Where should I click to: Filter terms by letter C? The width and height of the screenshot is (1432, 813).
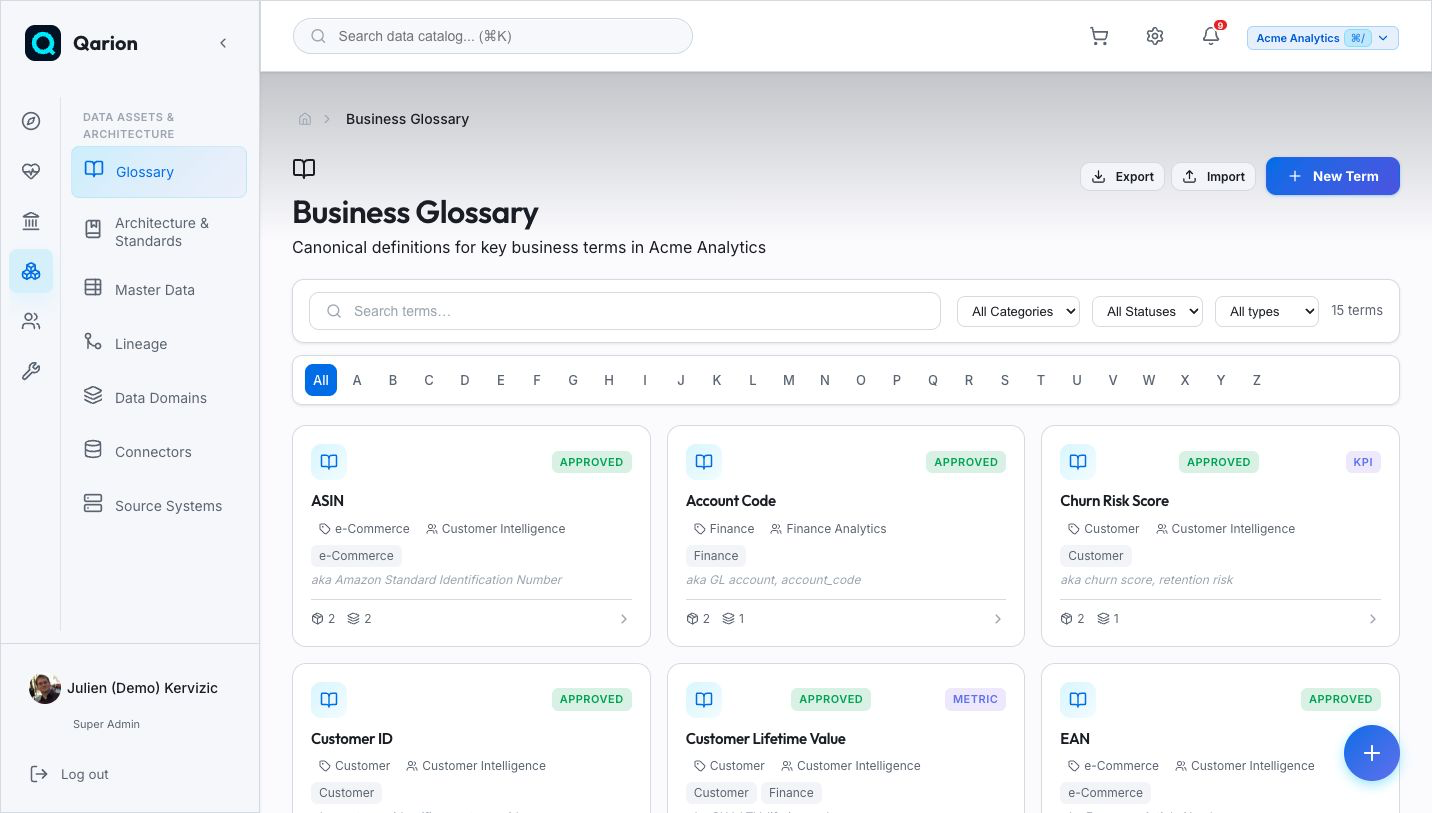[x=429, y=380]
